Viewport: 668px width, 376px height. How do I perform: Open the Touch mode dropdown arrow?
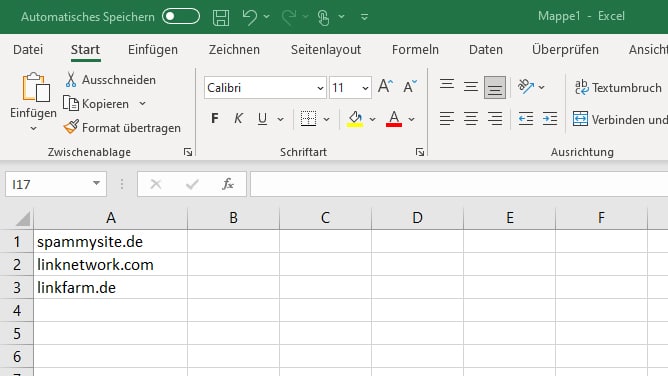[341, 17]
